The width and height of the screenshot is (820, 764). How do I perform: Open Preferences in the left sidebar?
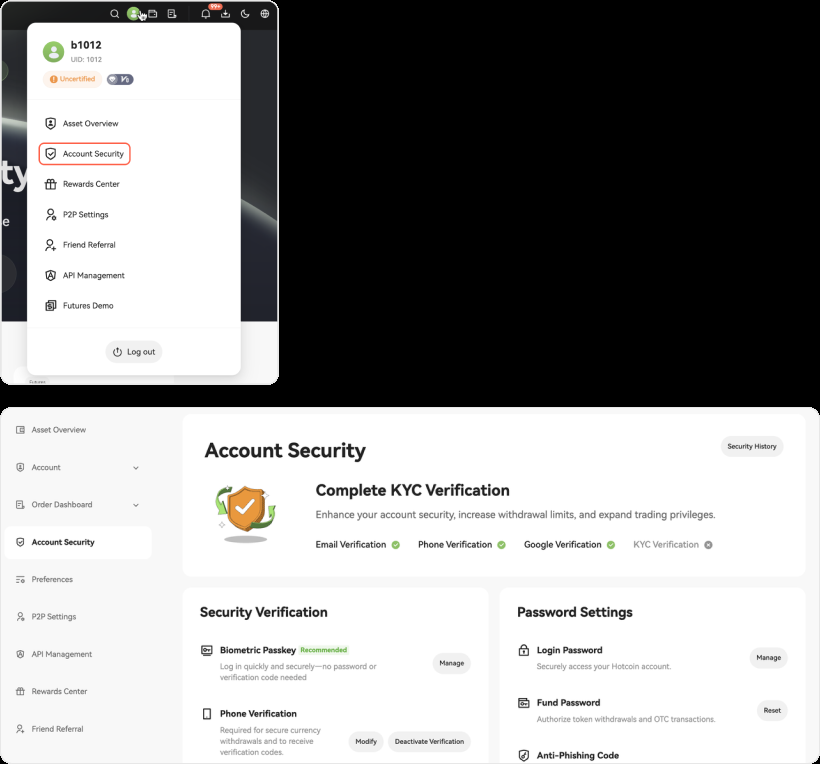(52, 580)
